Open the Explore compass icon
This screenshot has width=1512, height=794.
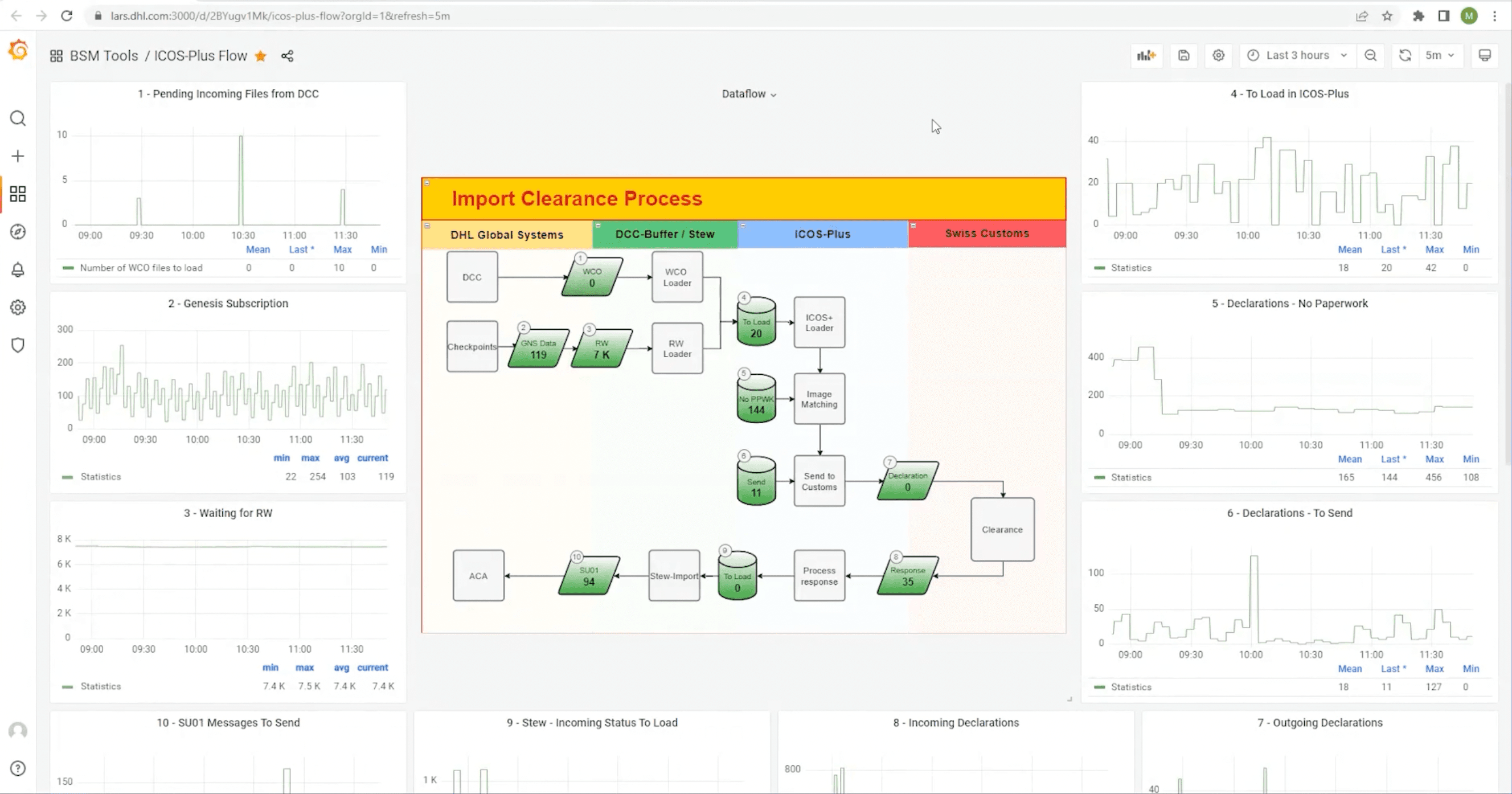click(x=18, y=232)
